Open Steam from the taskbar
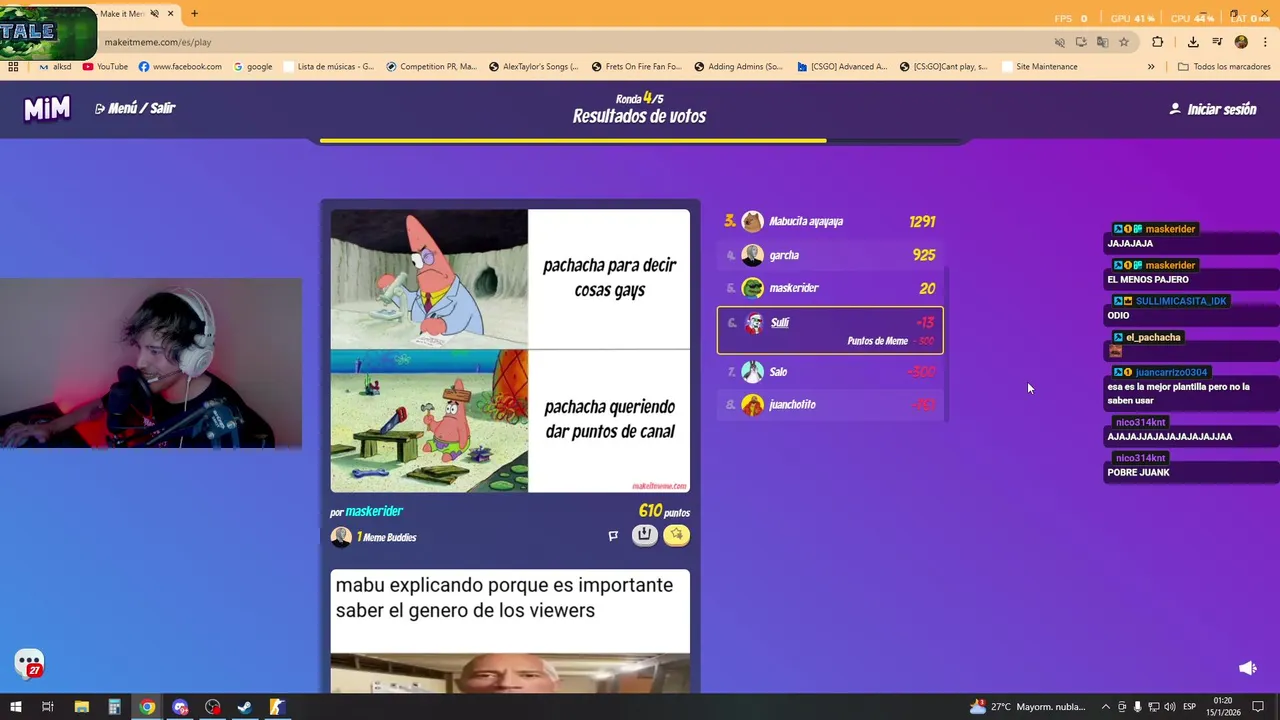1280x720 pixels. (x=244, y=707)
